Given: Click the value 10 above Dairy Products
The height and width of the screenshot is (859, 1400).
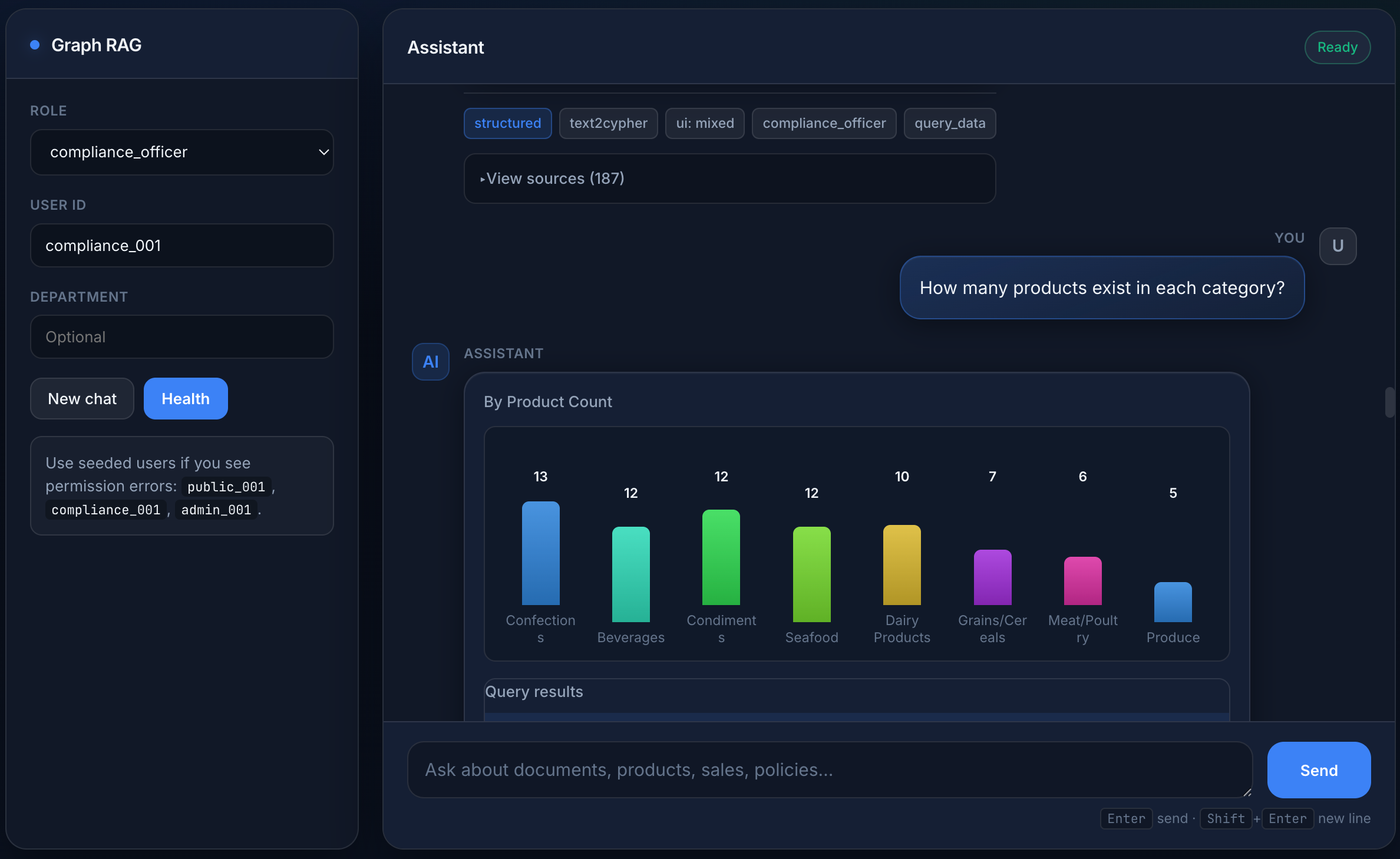Looking at the screenshot, I should tap(902, 477).
